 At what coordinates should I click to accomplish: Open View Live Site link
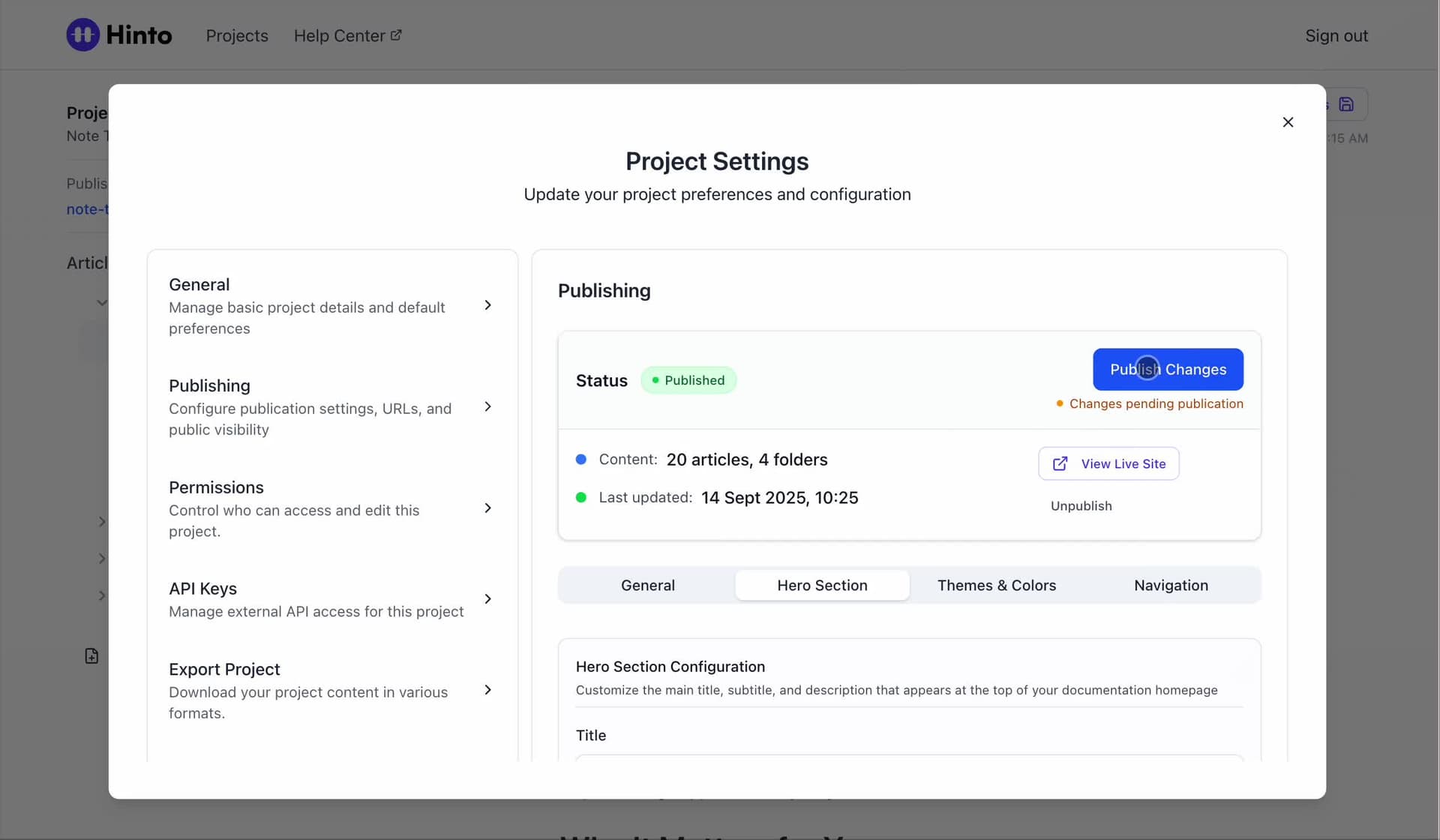pos(1108,463)
